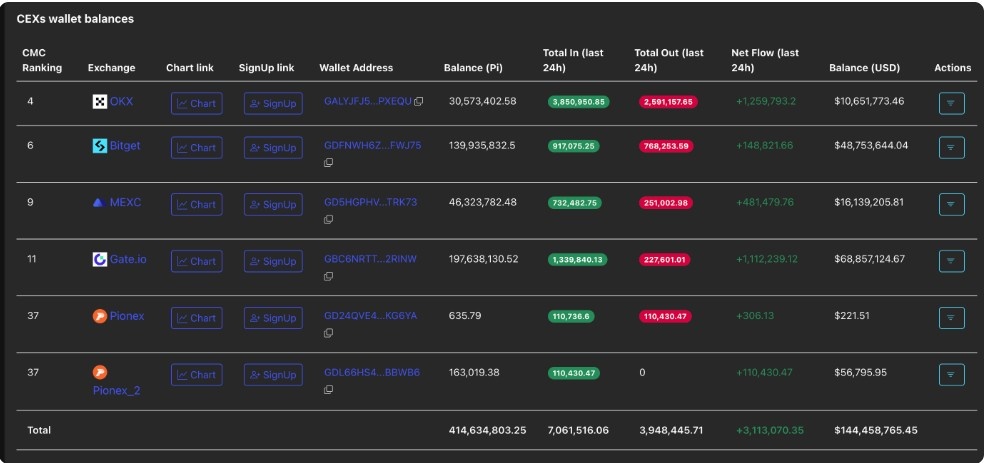Click the CMC Ranking column header

42,60
